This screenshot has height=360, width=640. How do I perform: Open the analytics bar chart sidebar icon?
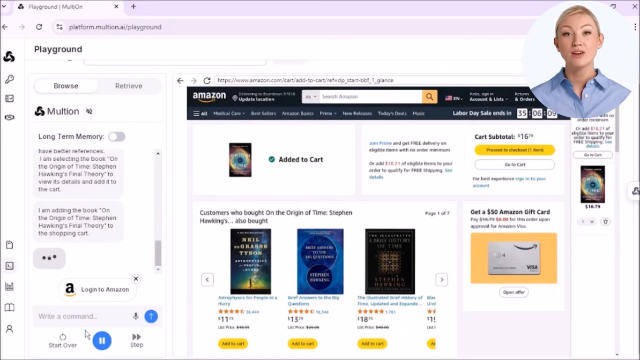9,286
